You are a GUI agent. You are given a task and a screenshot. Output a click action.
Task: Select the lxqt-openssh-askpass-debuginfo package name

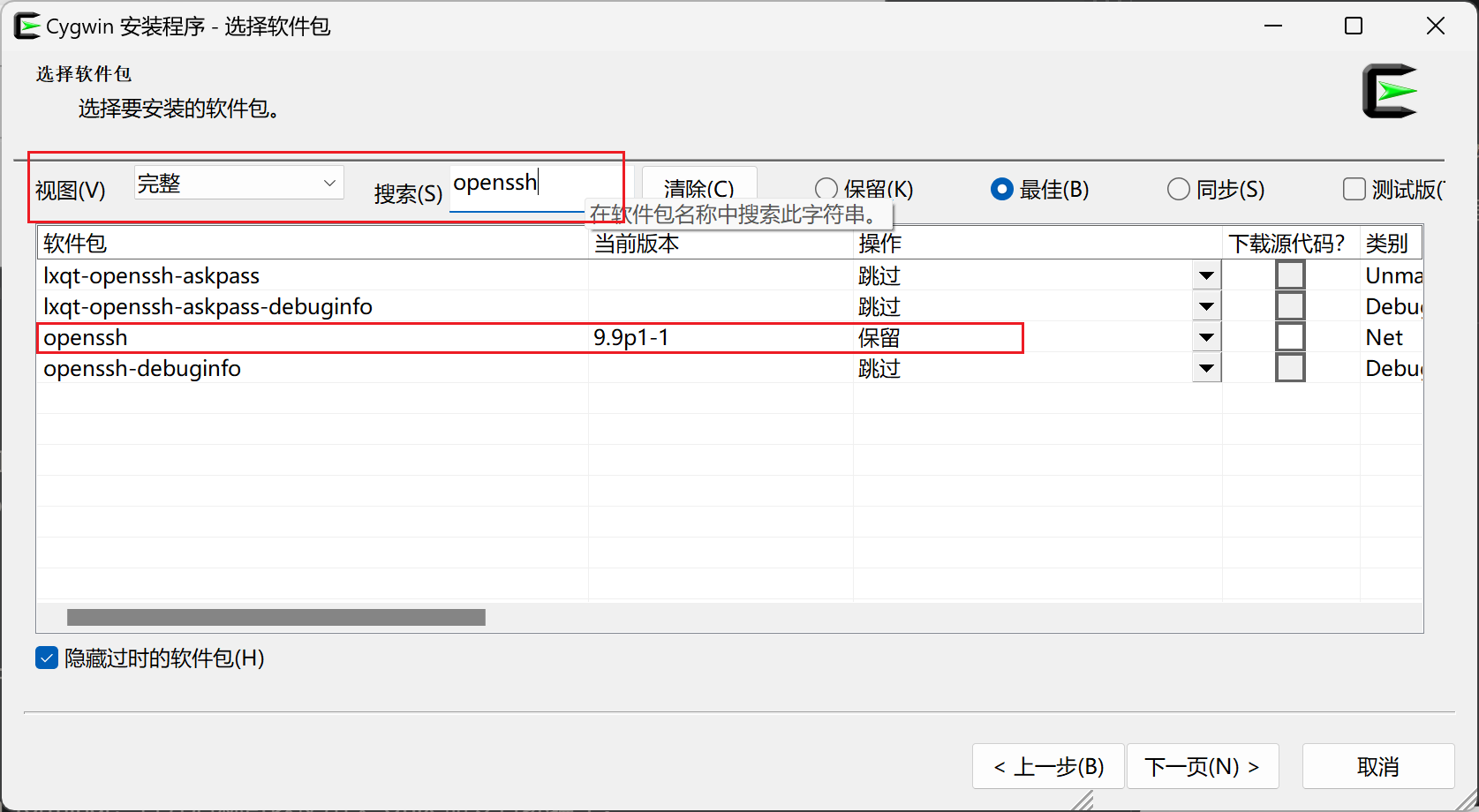208,306
